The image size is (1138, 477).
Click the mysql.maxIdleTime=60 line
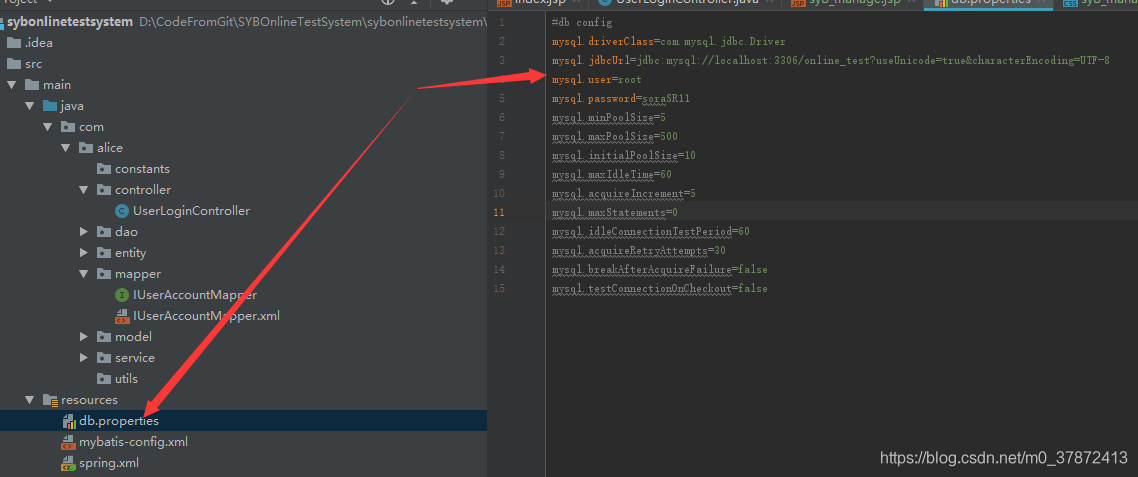coord(612,174)
